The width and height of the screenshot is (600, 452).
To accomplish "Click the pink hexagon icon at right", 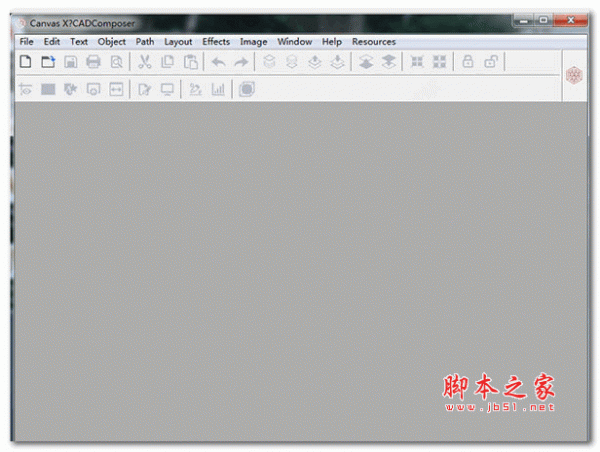I will tap(574, 75).
